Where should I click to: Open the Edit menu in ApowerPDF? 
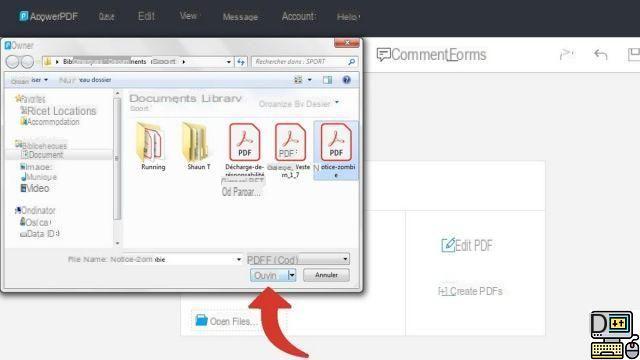click(x=146, y=16)
